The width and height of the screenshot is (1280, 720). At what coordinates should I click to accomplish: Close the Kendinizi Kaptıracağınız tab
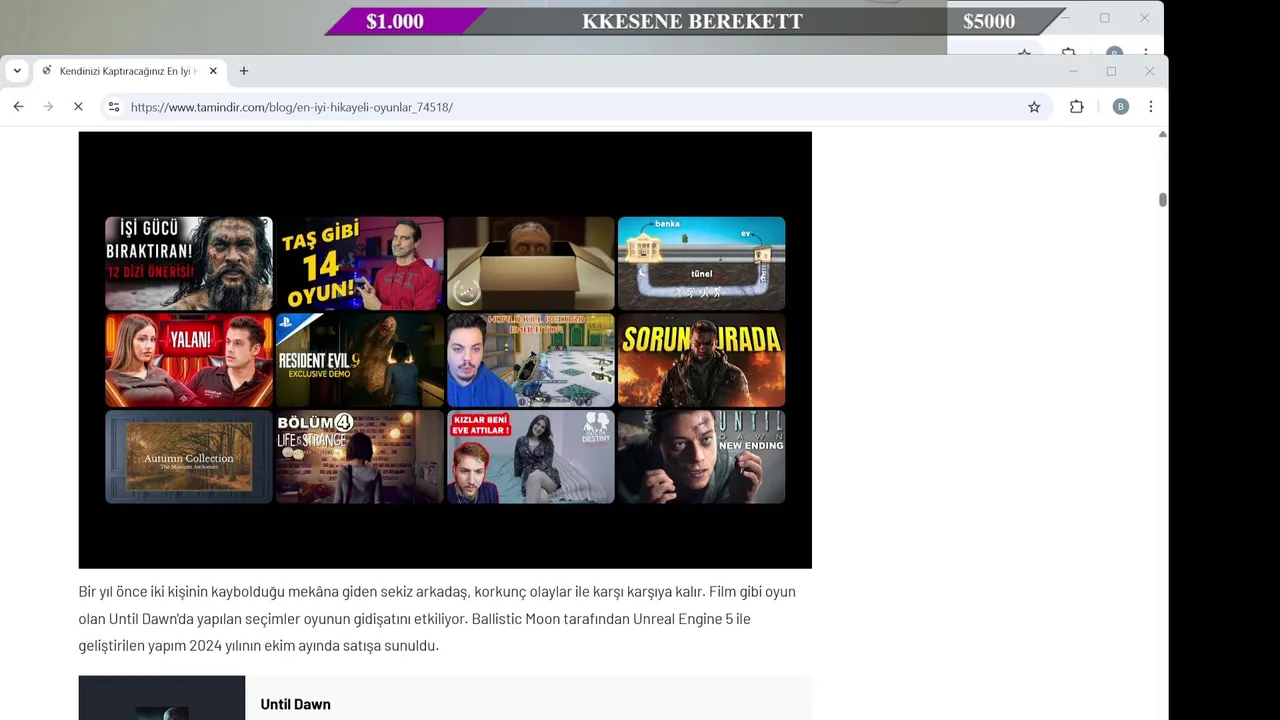point(213,71)
